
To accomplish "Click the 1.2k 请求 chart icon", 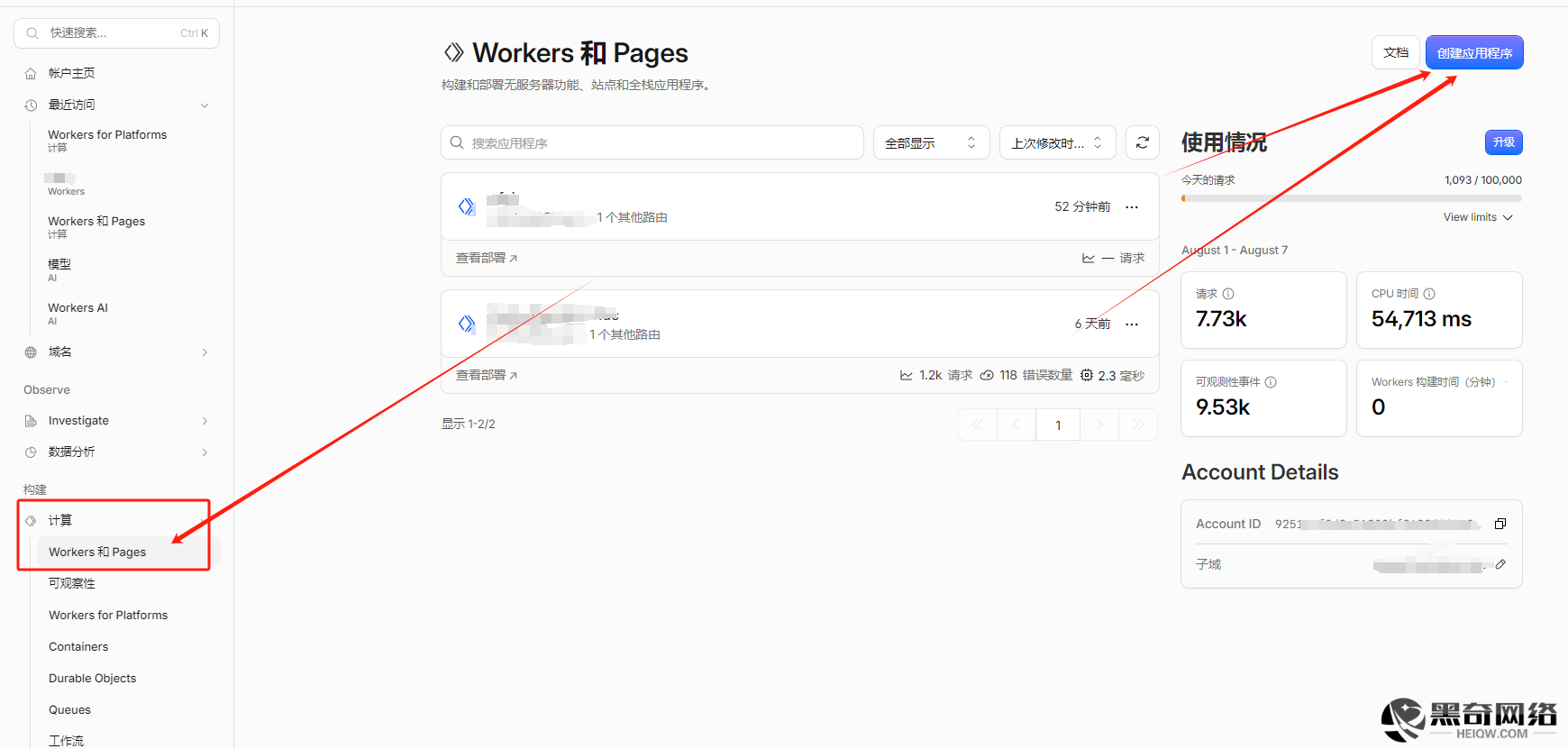I will [x=906, y=375].
